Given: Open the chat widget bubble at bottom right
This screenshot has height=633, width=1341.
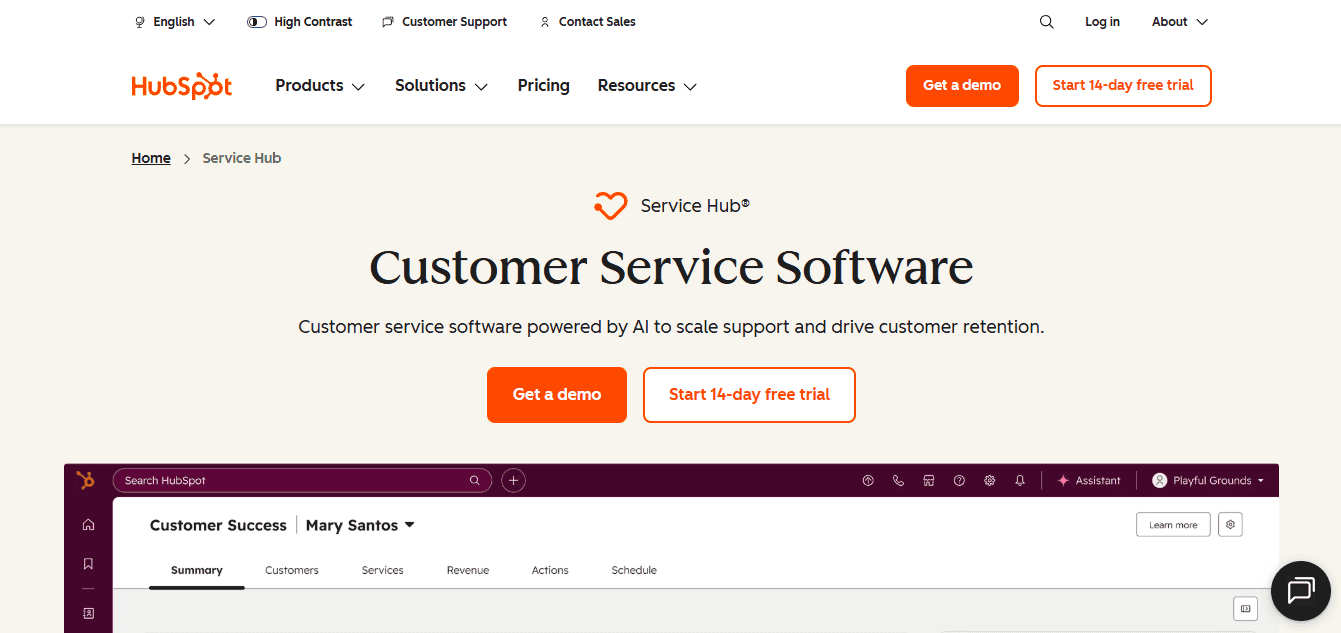Looking at the screenshot, I should point(1300,591).
